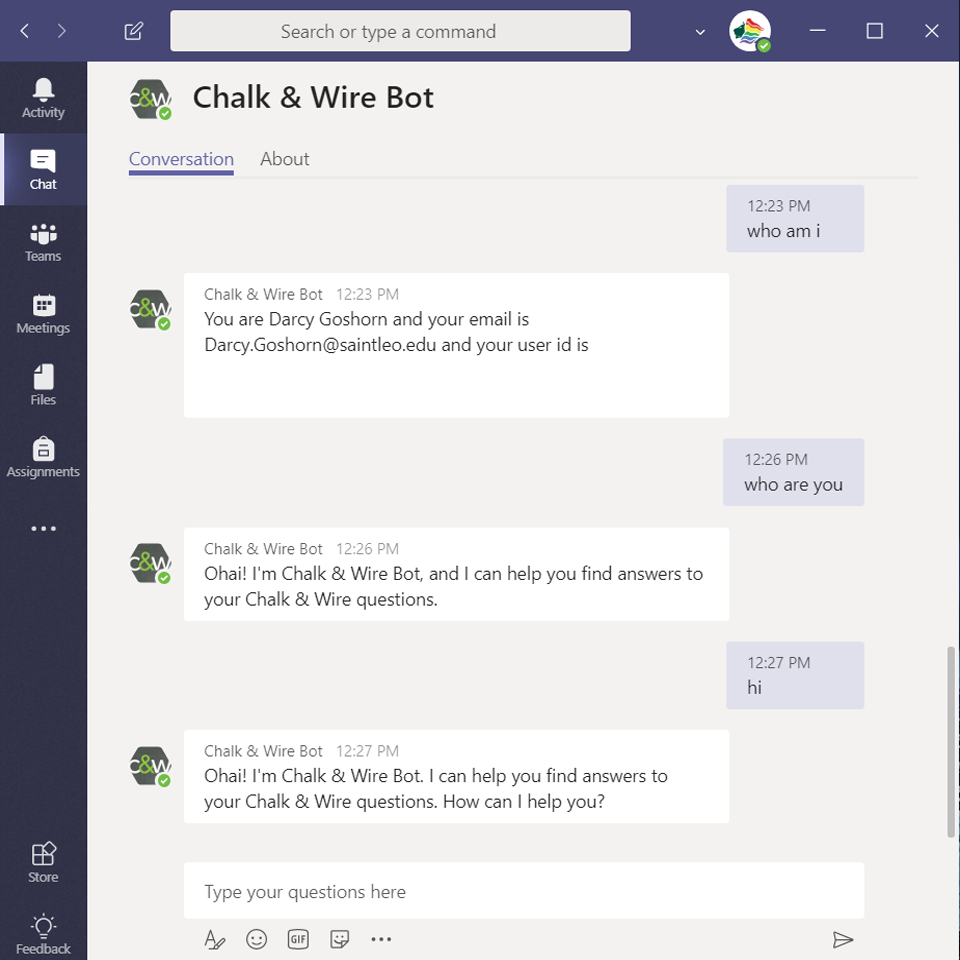This screenshot has height=960, width=960.
Task: Send the message with arrow icon
Action: pos(843,939)
